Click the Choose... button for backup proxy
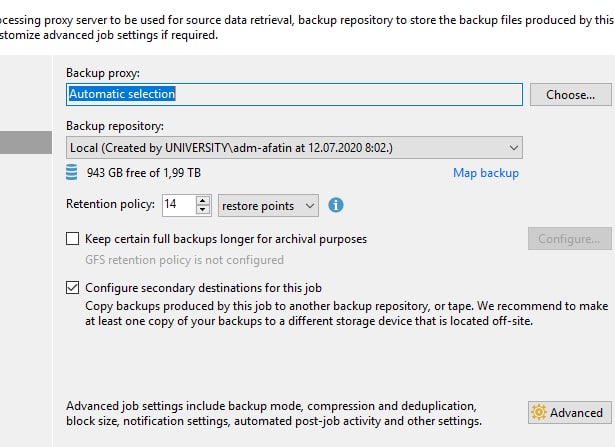 click(x=571, y=94)
